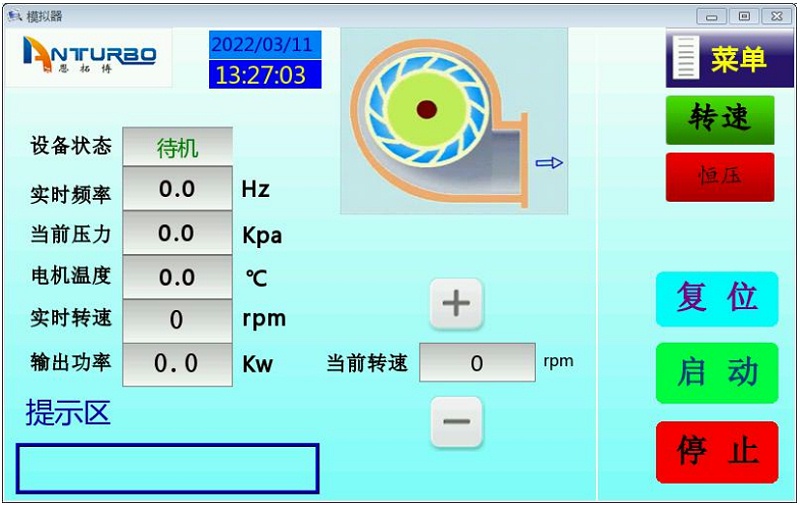The height and width of the screenshot is (505, 800).
Task: Click the 实时频率 Hz value field
Action: tap(177, 189)
